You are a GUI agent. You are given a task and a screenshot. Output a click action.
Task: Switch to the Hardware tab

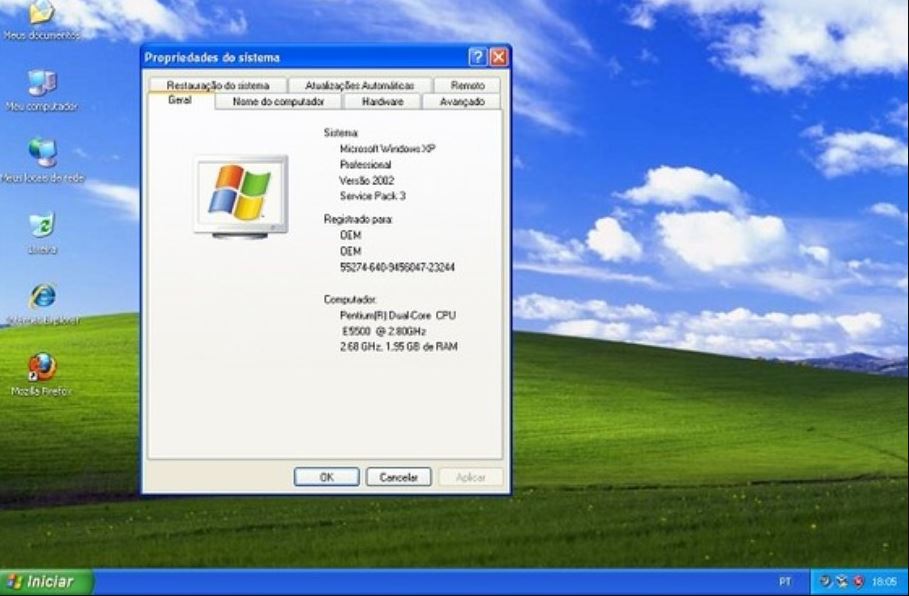pos(383,101)
